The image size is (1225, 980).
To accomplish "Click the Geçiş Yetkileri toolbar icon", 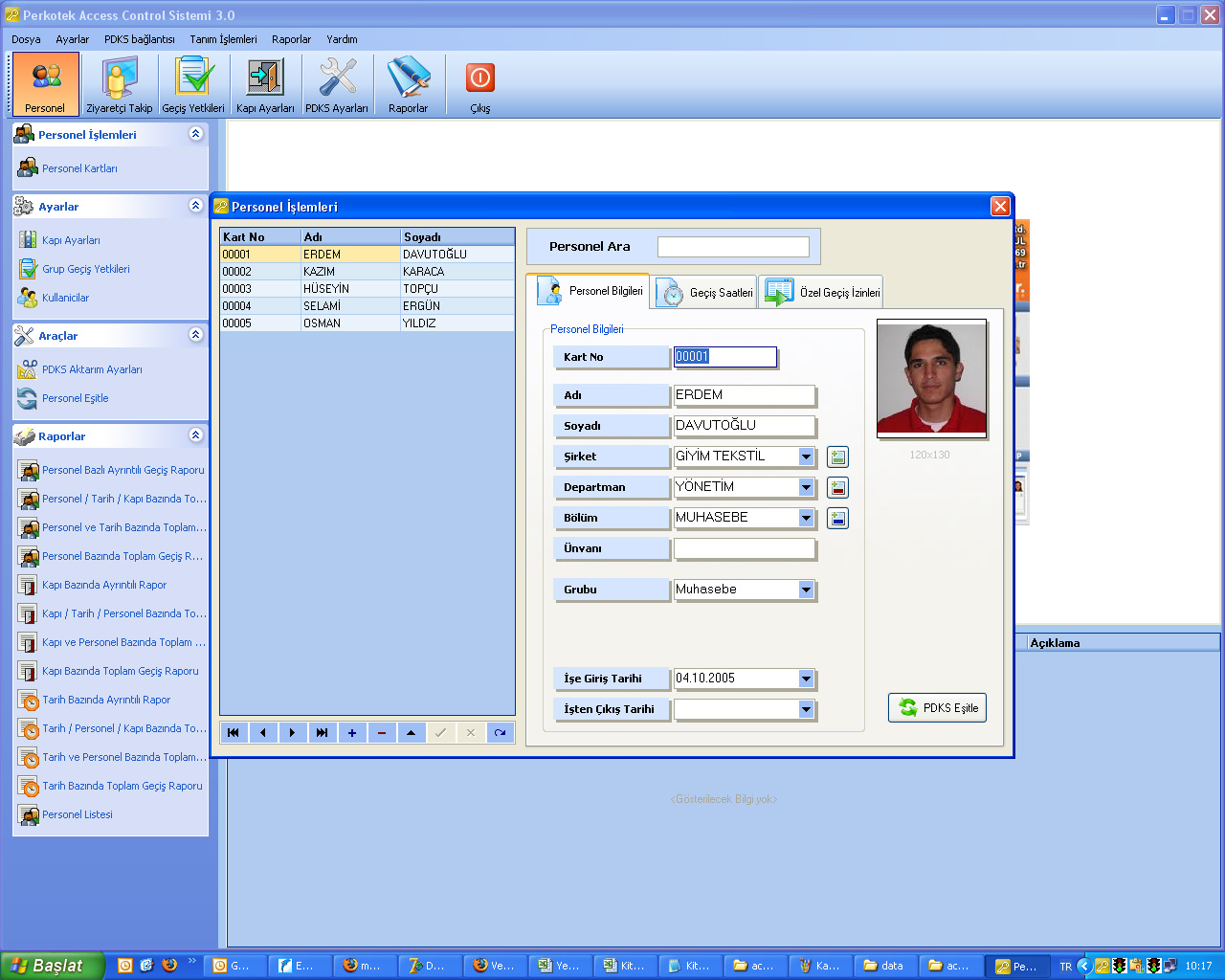I will click(x=193, y=84).
